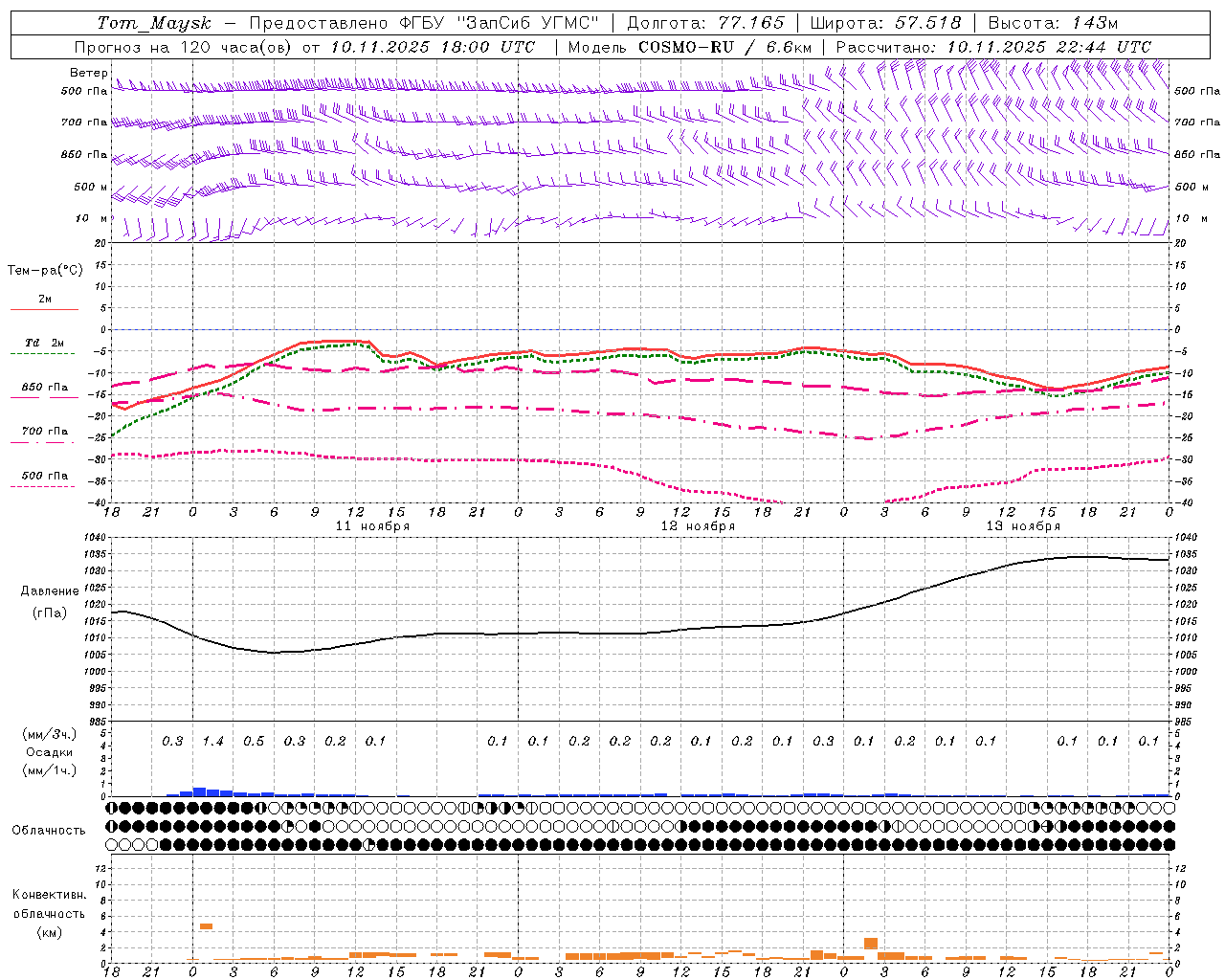Click the solid line sample under legend 2м
This screenshot has height=980, width=1225.
click(x=44, y=310)
